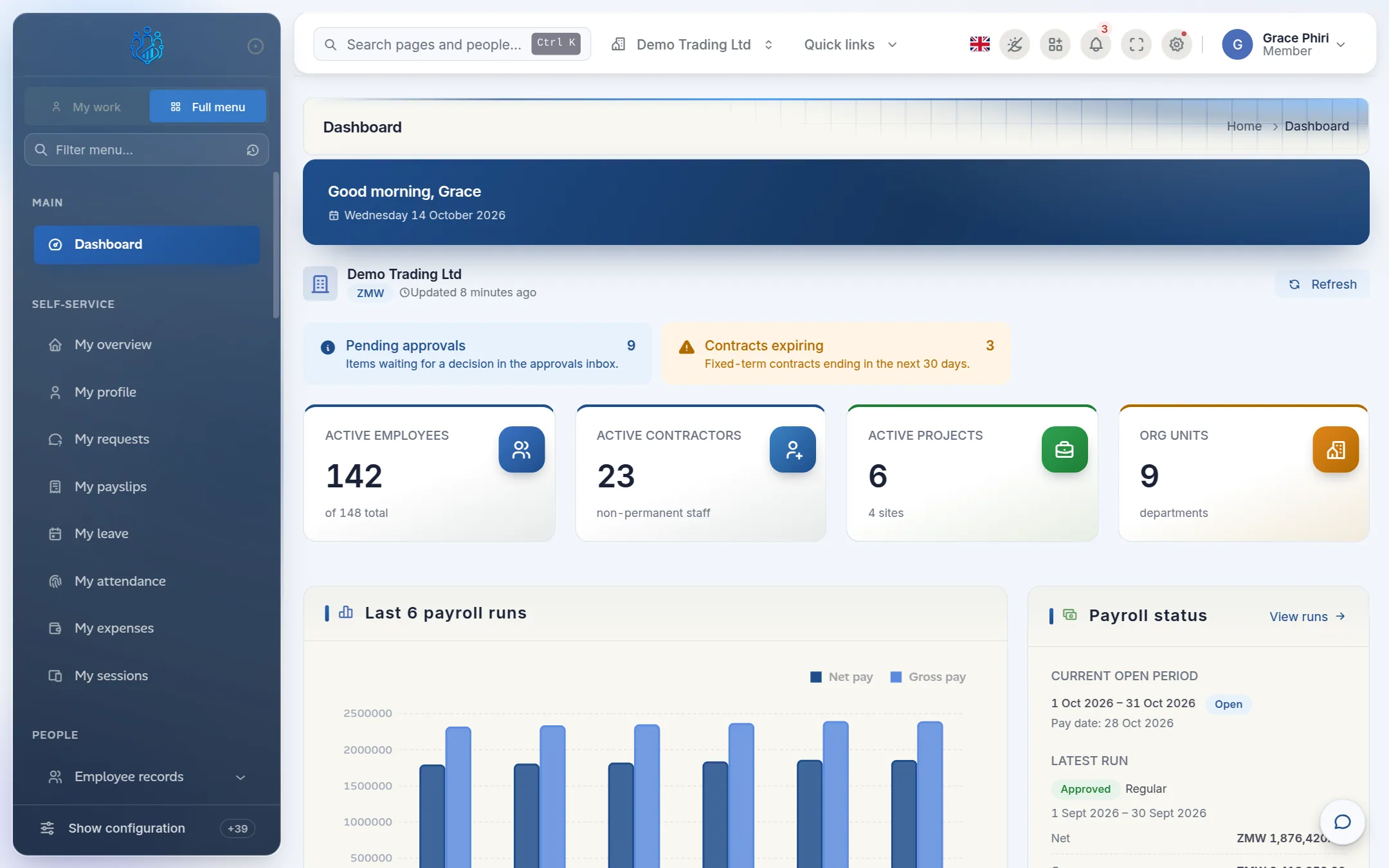1389x868 pixels.
Task: Open the Demo Trading Ltd company switcher
Action: (692, 44)
